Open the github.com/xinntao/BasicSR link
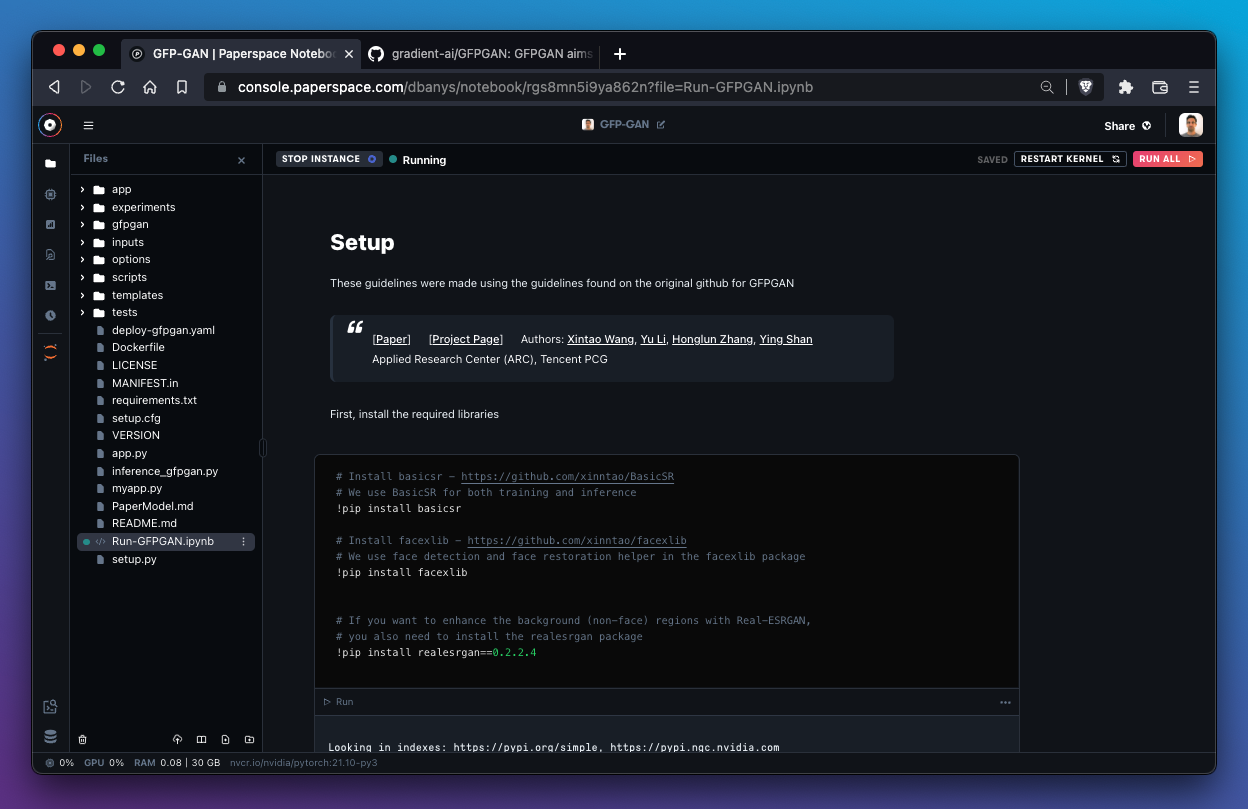This screenshot has height=809, width=1248. (x=567, y=477)
